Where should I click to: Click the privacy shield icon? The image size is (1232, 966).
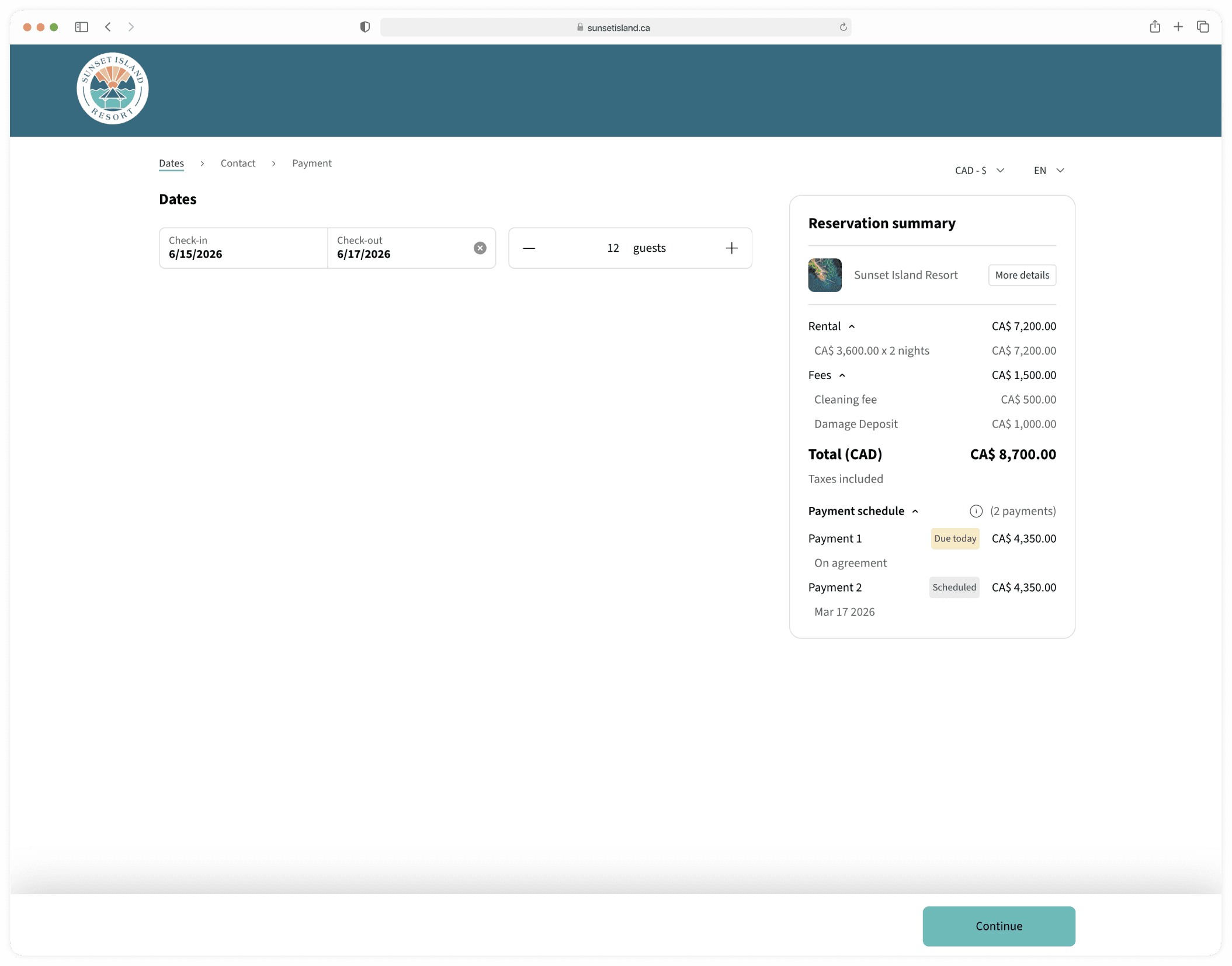[365, 27]
